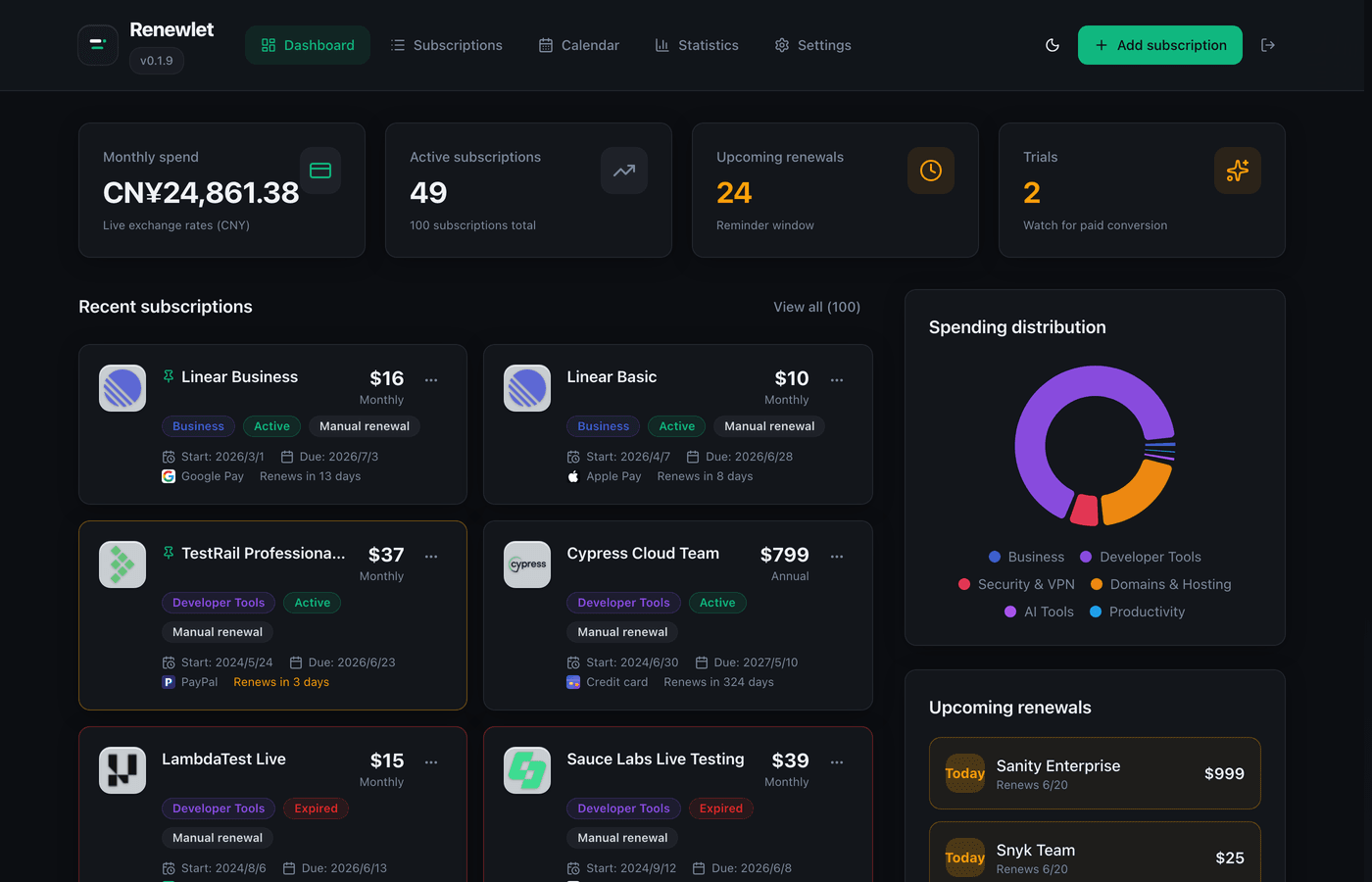The height and width of the screenshot is (882, 1372).
Task: Go to the Calendar tab
Action: pos(579,45)
